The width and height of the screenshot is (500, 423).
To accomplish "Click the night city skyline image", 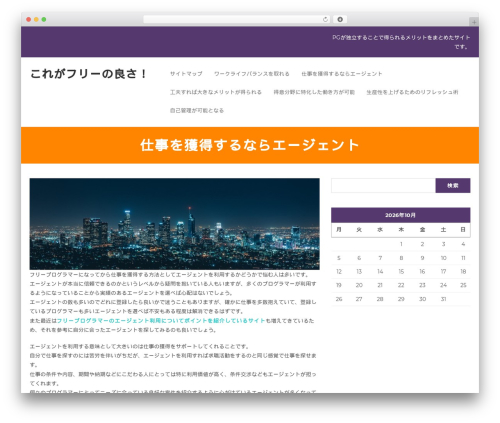I will point(174,224).
